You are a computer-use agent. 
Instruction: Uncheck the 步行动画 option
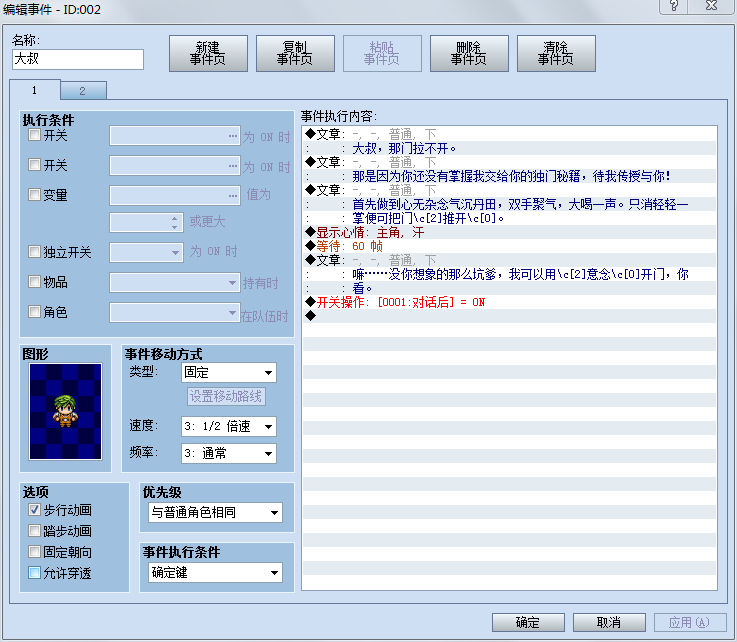pyautogui.click(x=34, y=510)
